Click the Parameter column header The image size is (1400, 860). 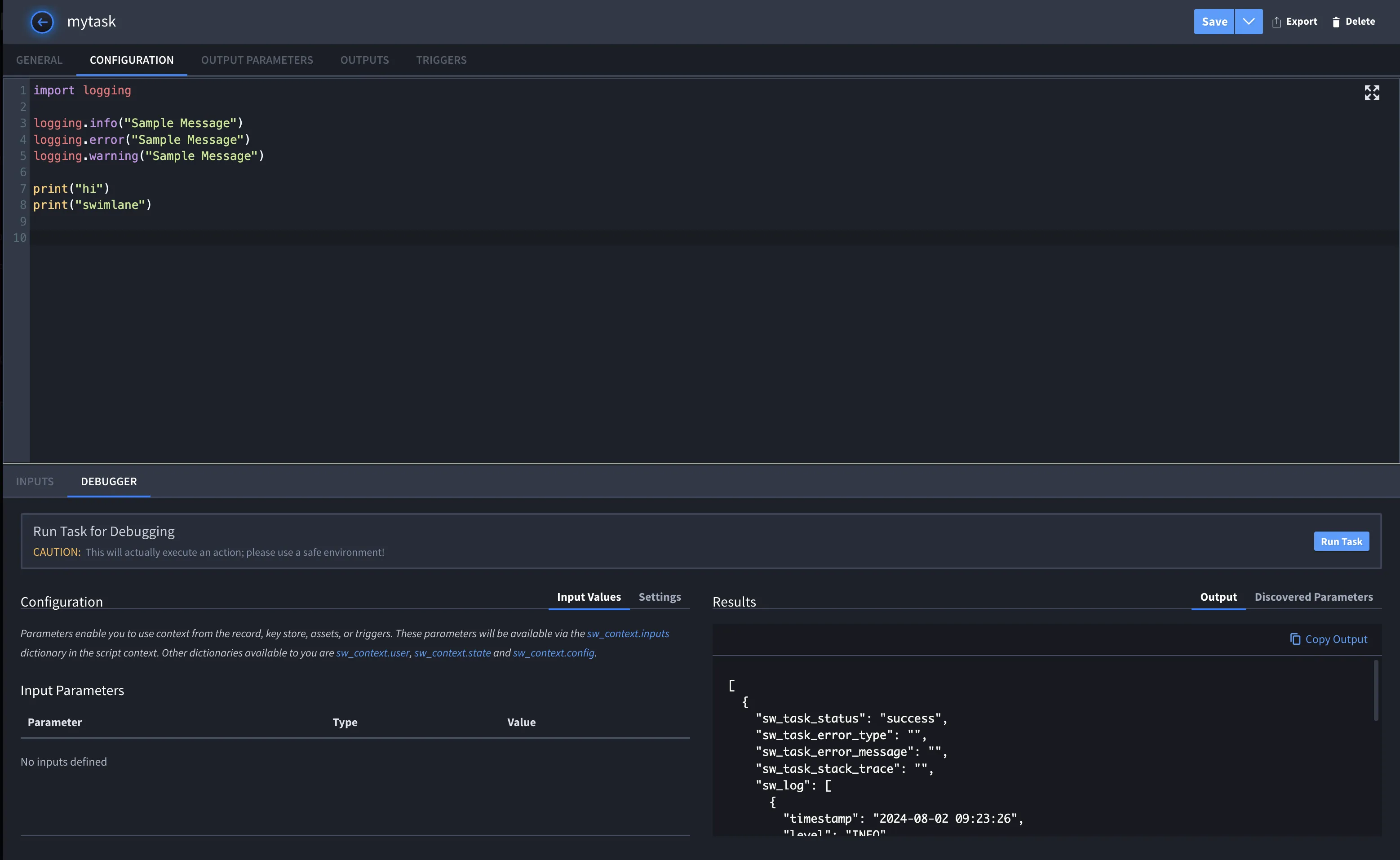(55, 723)
